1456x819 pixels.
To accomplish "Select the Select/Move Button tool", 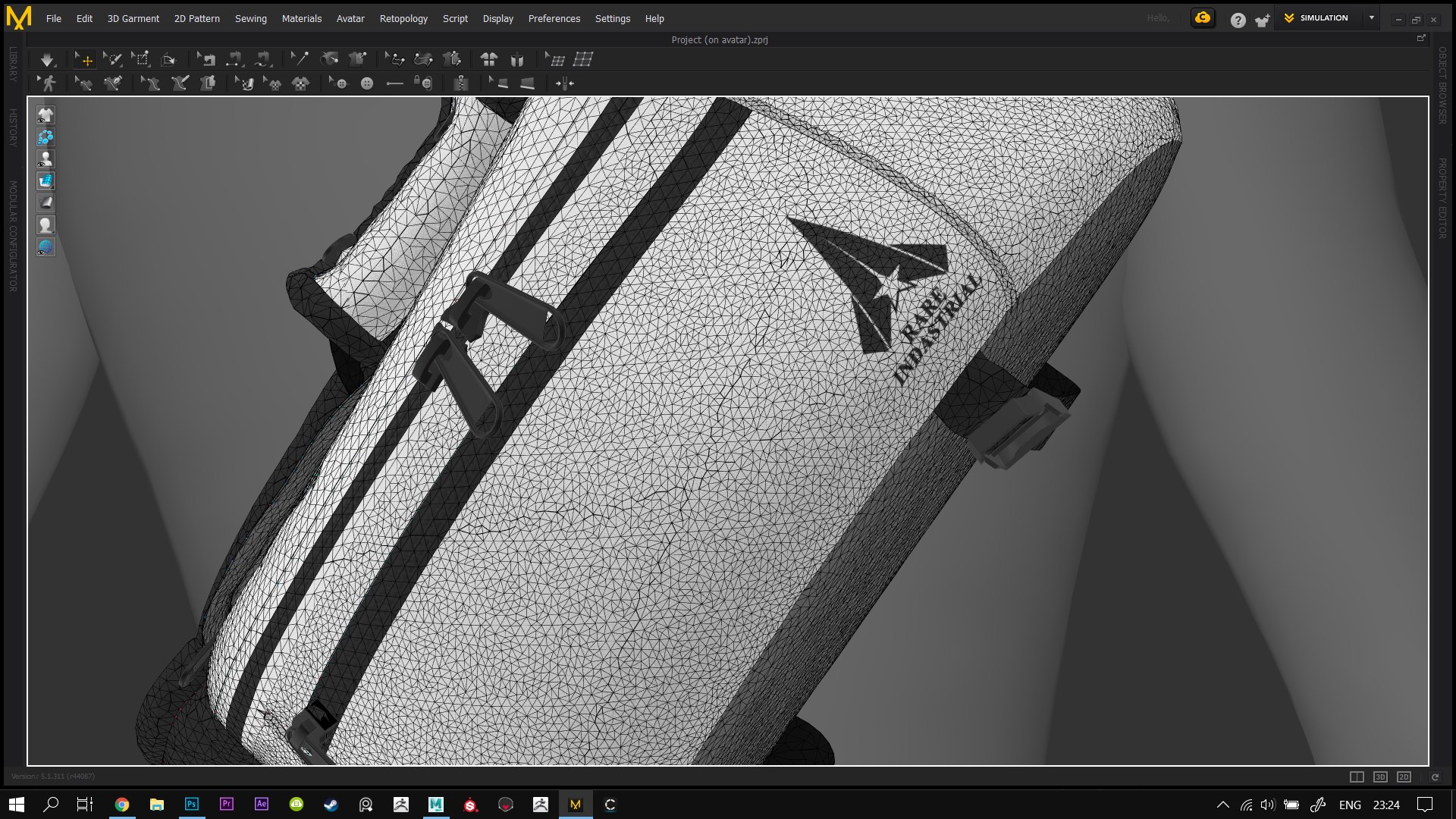I will click(337, 83).
